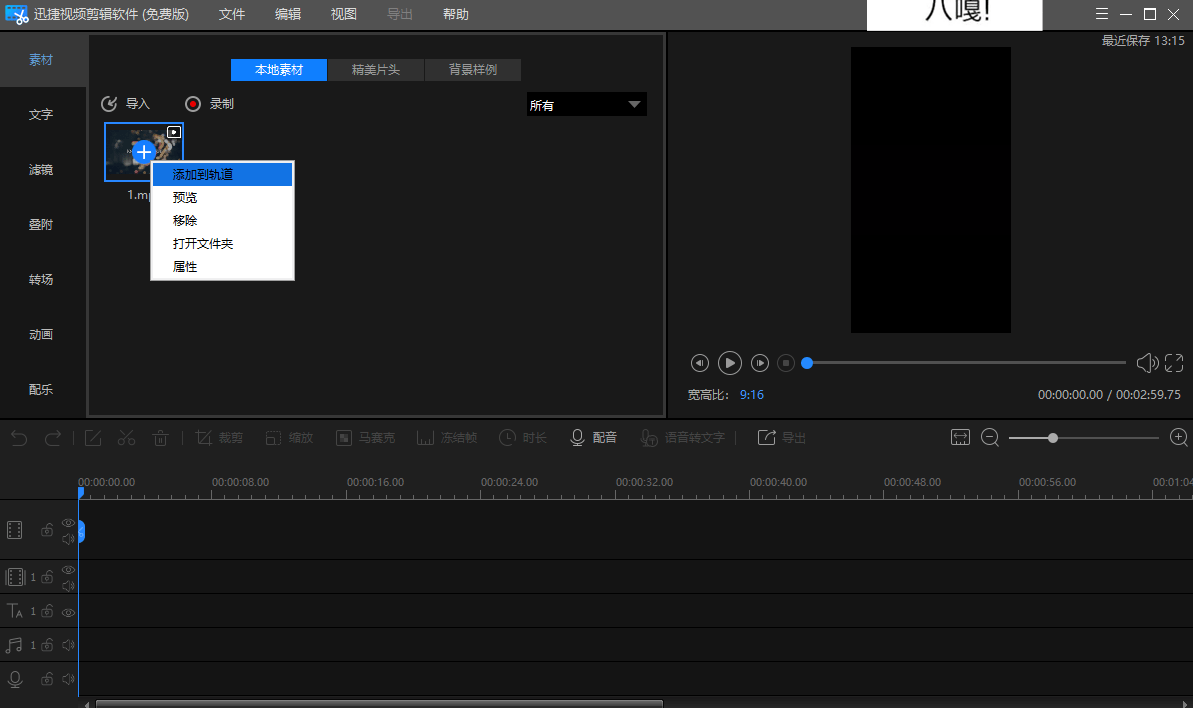Viewport: 1193px width, 708px height.
Task: Choose 移除 from context menu
Action: 222,221
